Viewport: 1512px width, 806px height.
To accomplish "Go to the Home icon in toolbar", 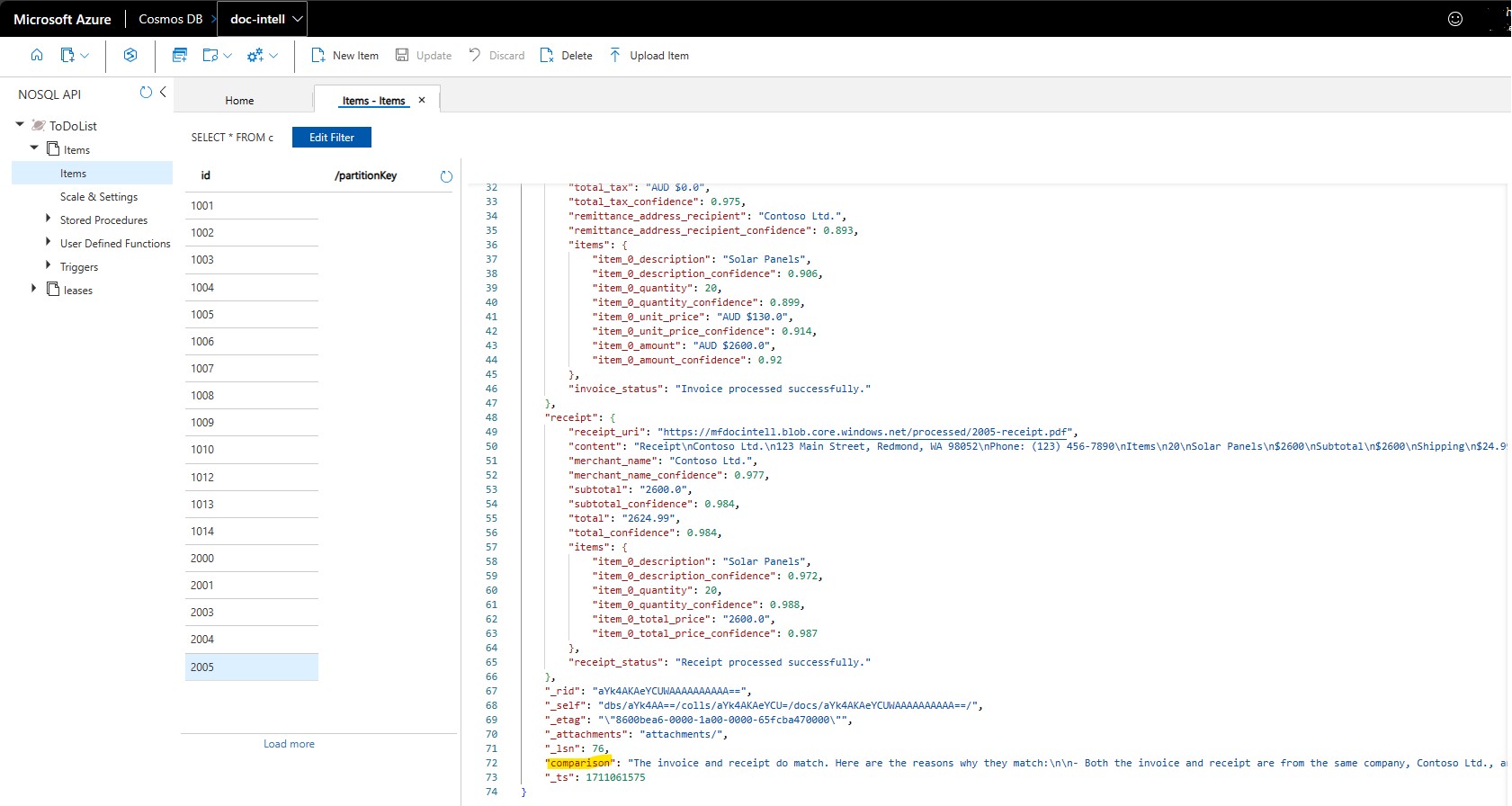I will (37, 55).
